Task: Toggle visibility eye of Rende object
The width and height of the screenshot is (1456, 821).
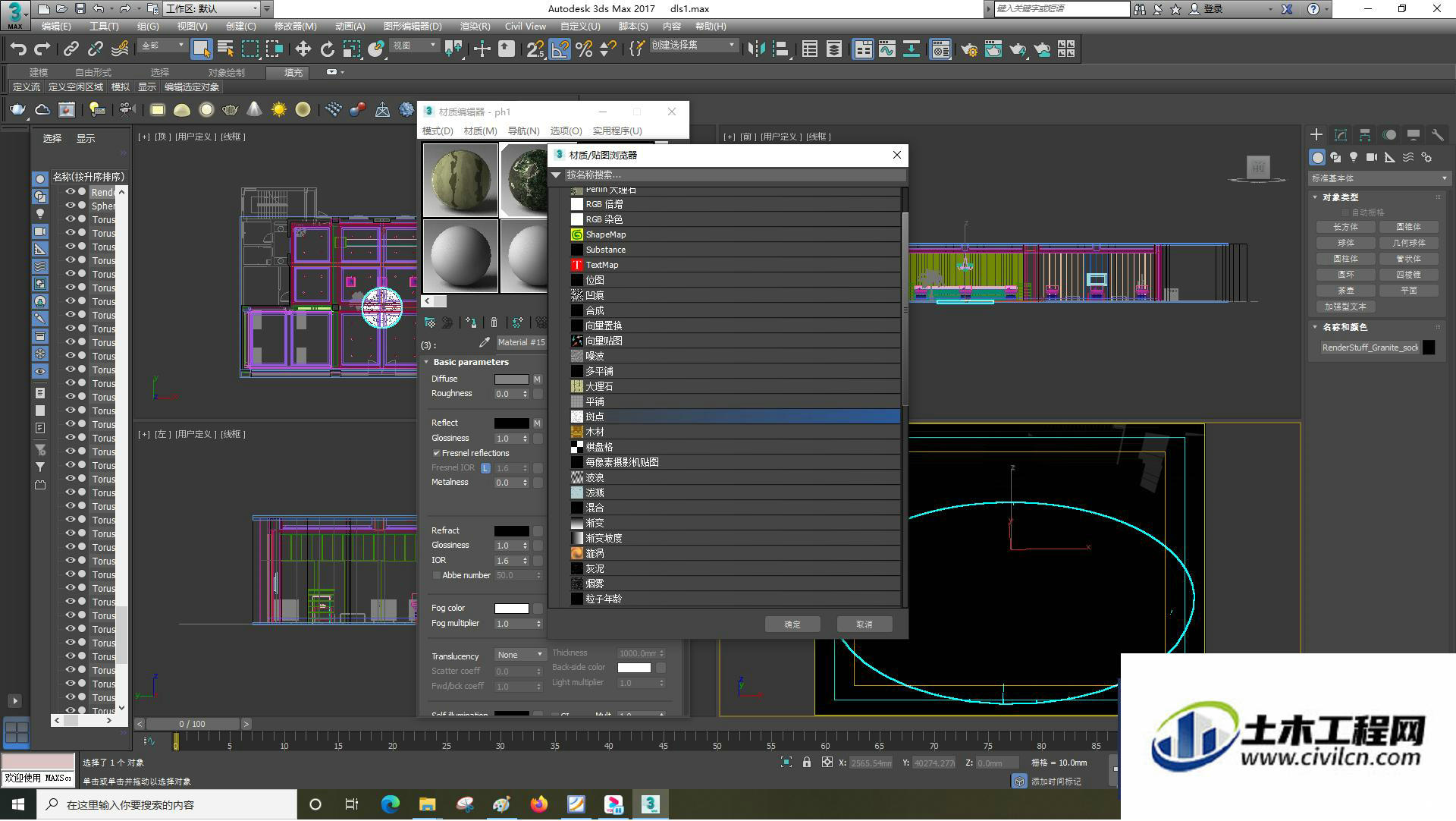Action: pyautogui.click(x=71, y=192)
